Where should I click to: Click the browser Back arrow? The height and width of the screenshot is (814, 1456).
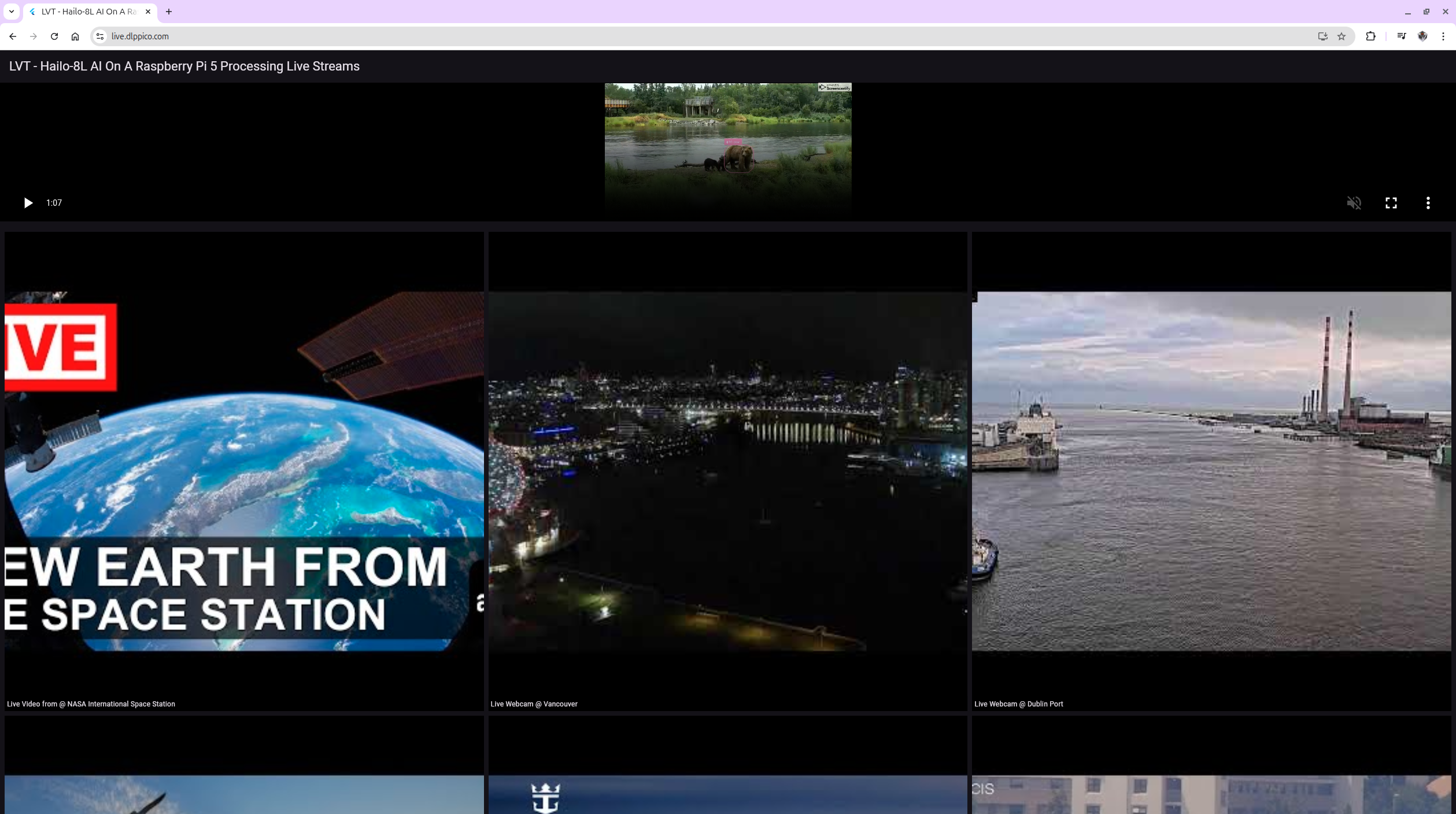click(13, 36)
